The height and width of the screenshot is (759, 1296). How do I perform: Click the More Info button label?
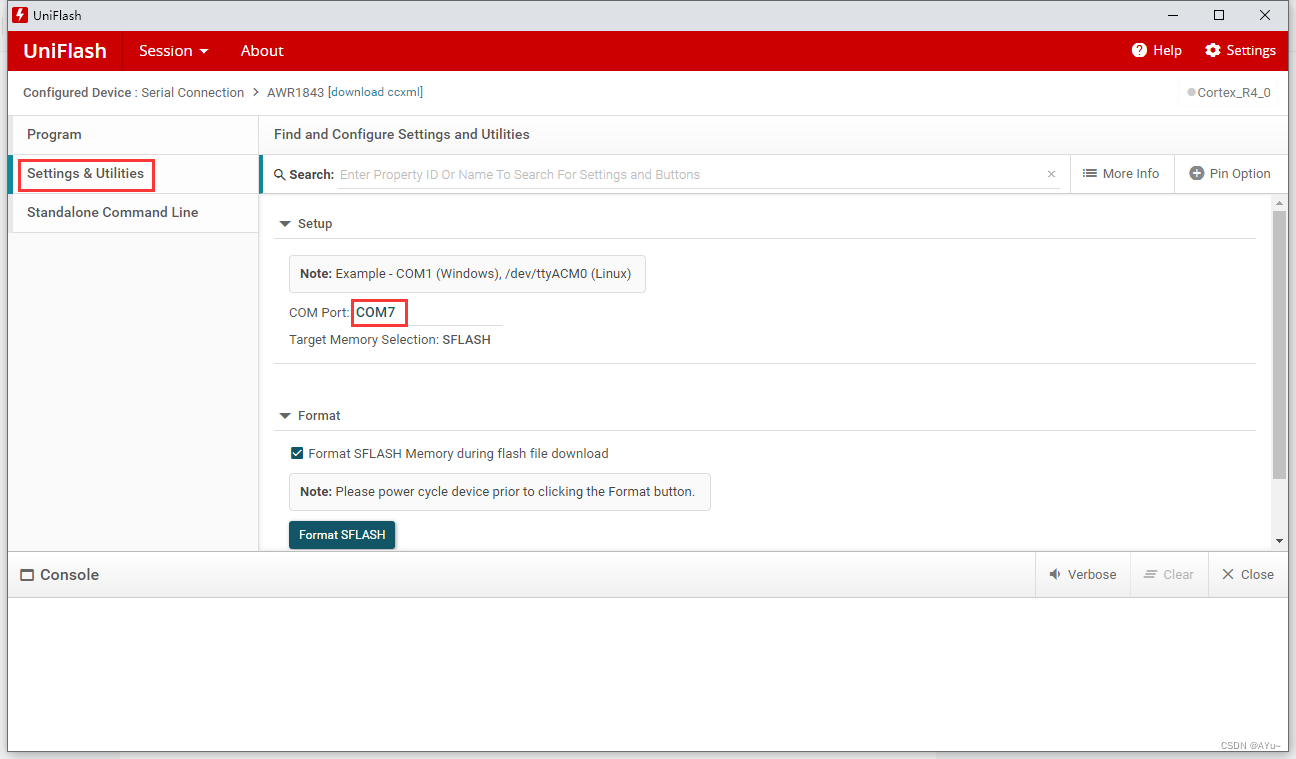1131,173
